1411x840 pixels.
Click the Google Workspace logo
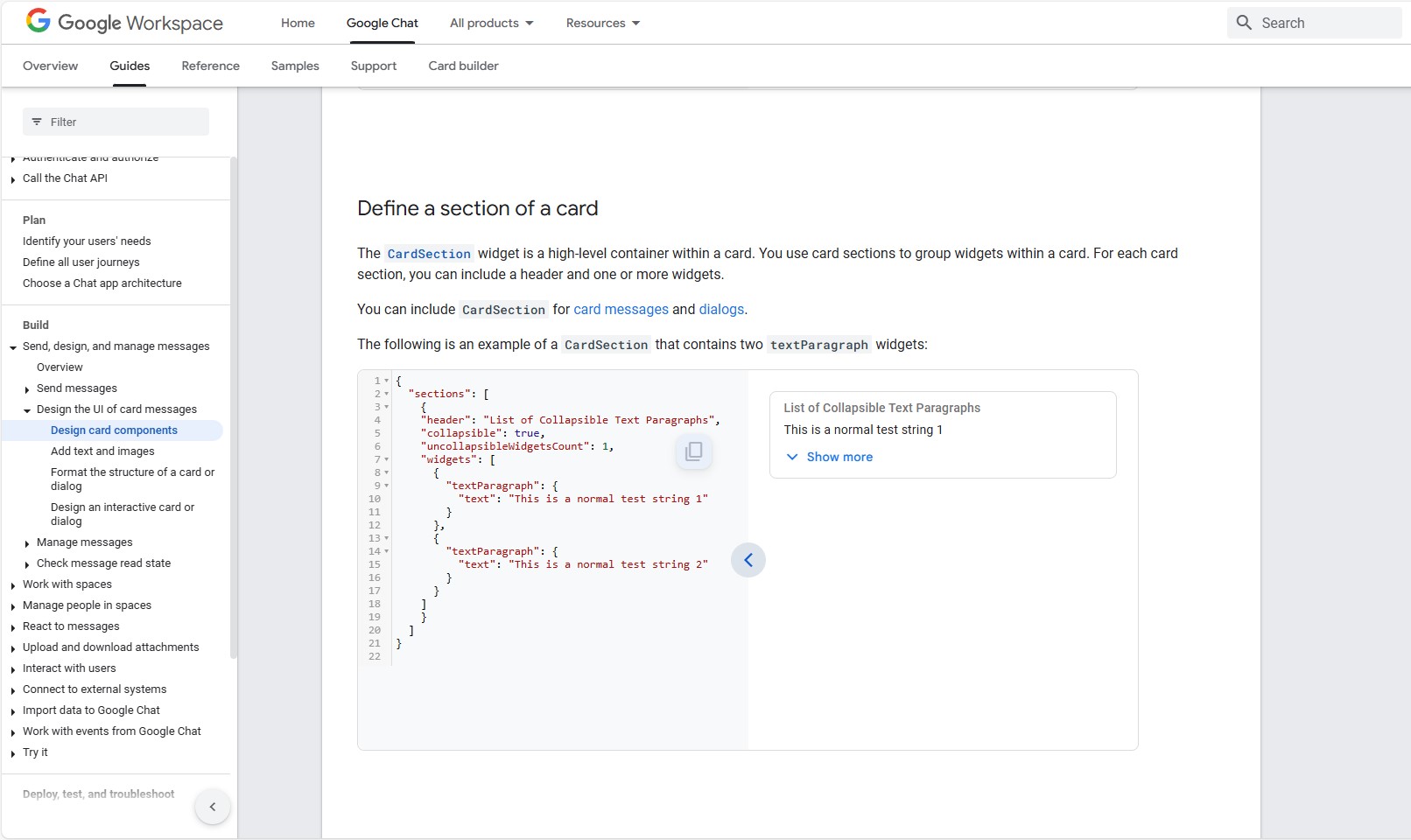(x=124, y=23)
